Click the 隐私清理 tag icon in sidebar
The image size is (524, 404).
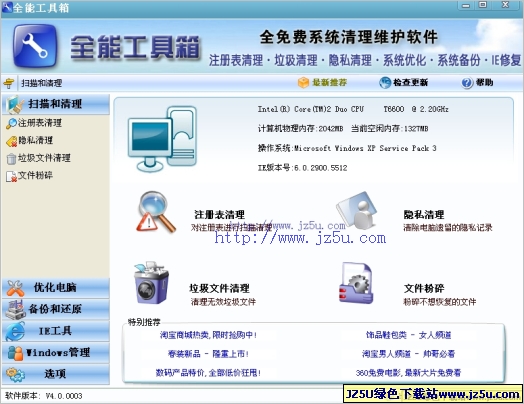[11, 141]
